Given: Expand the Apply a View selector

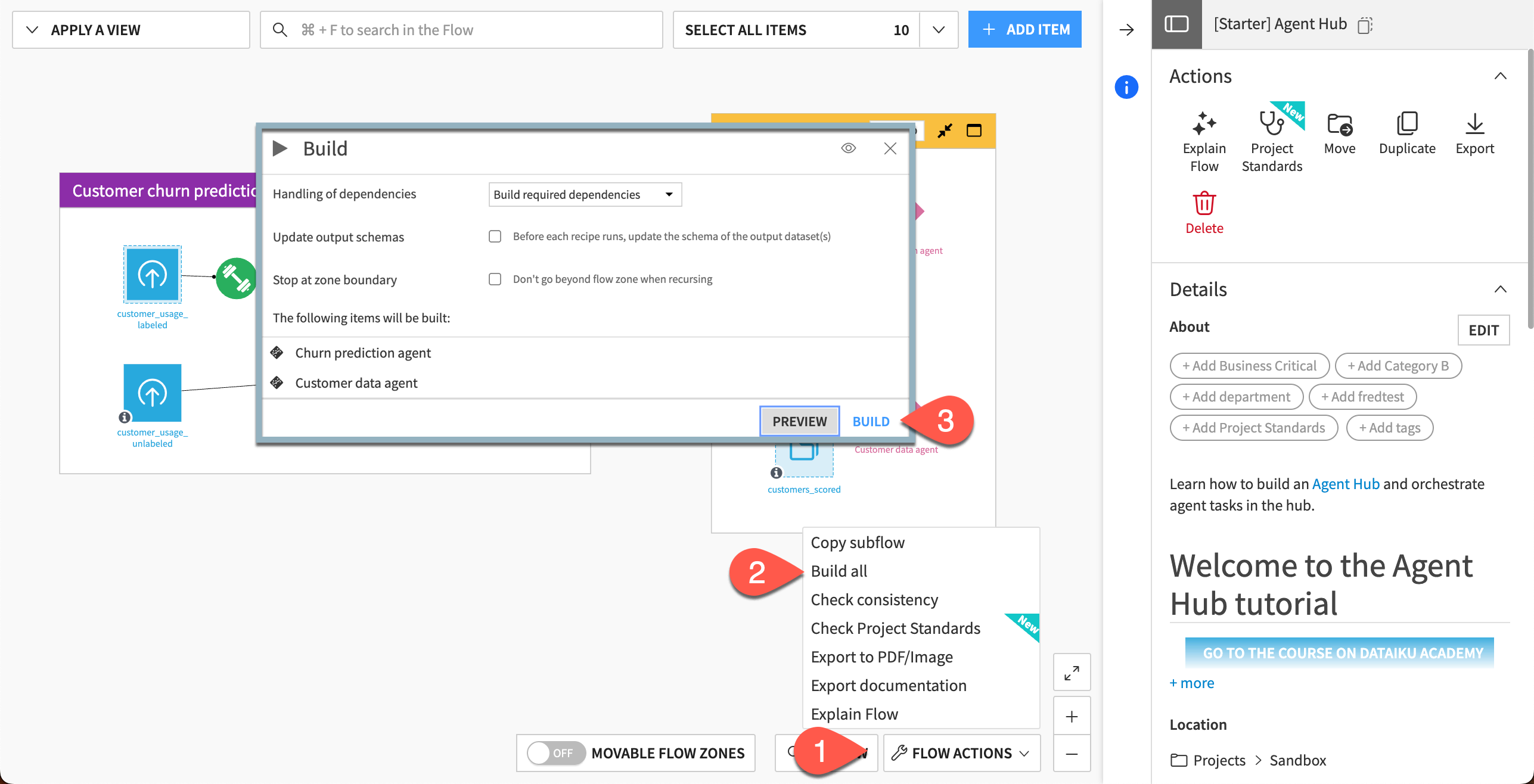Looking at the screenshot, I should (131, 29).
